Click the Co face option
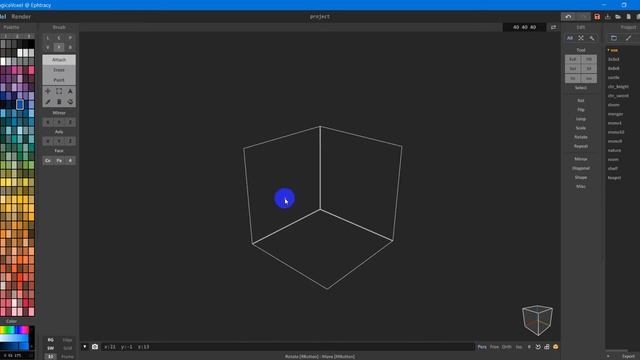 [x=48, y=160]
